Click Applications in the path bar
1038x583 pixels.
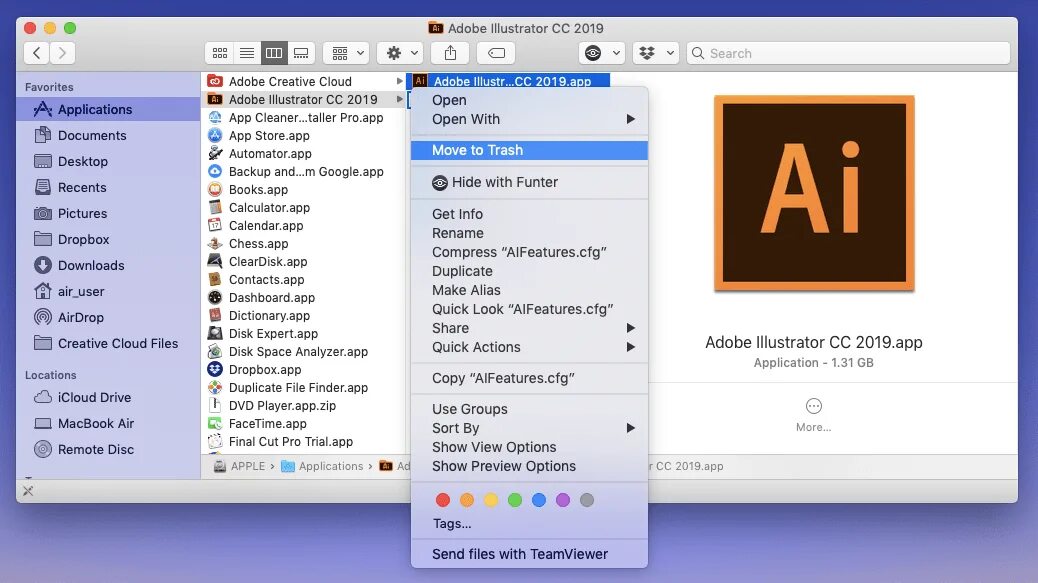click(322, 467)
